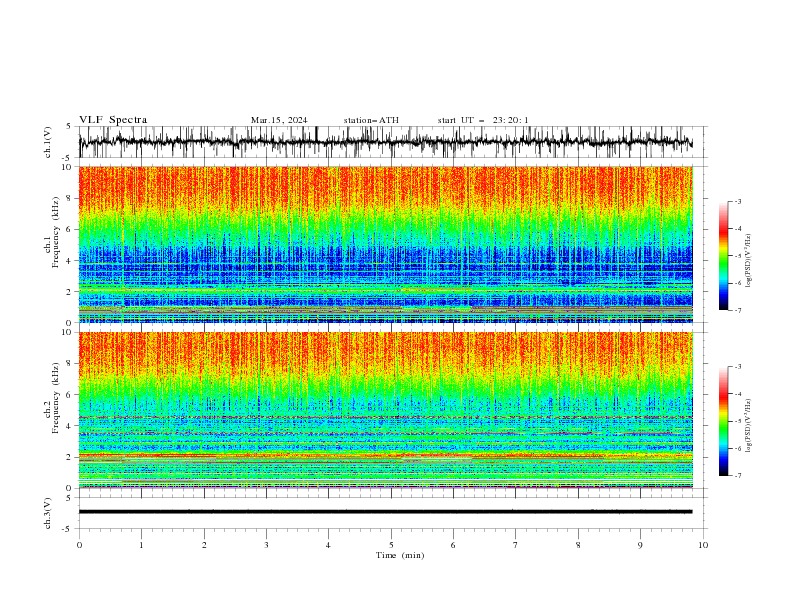Select the date text "Mar.15, 2024"
The width and height of the screenshot is (792, 612).
coord(279,120)
